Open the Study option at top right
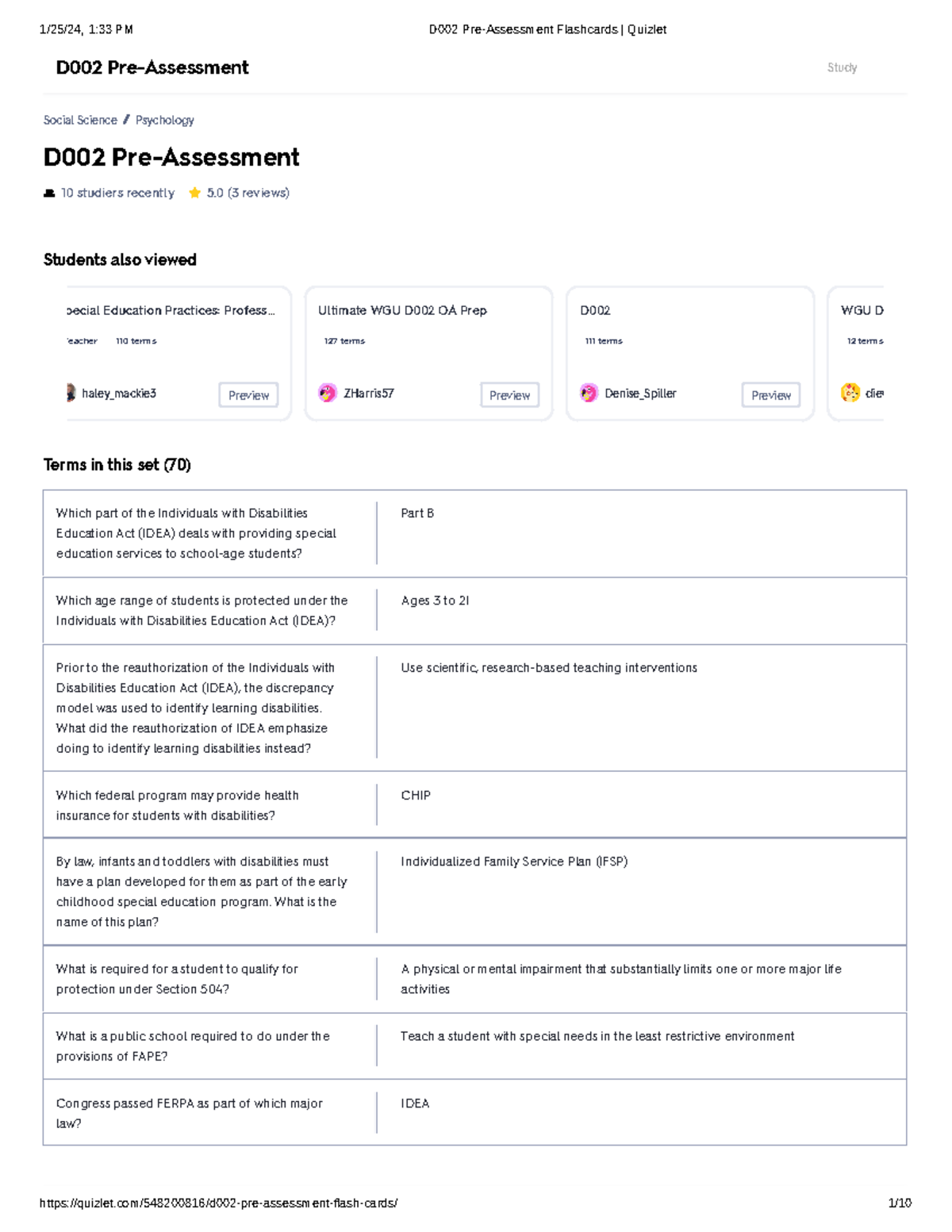 (841, 67)
